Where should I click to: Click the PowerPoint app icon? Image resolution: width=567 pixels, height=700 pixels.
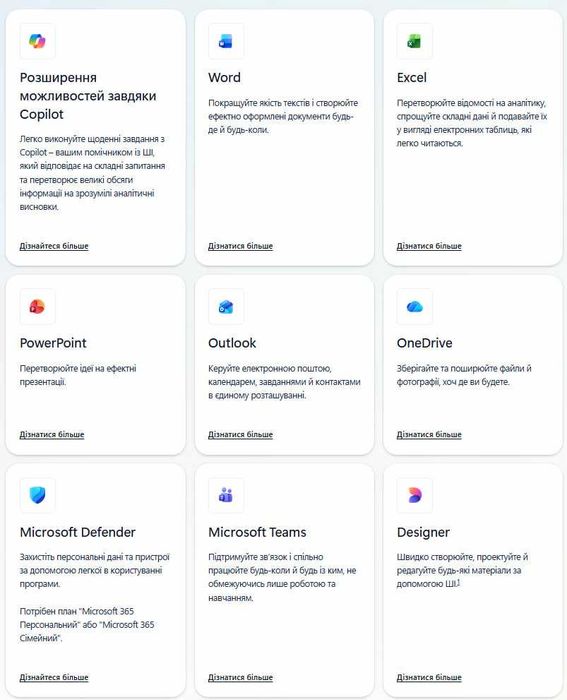point(37,307)
